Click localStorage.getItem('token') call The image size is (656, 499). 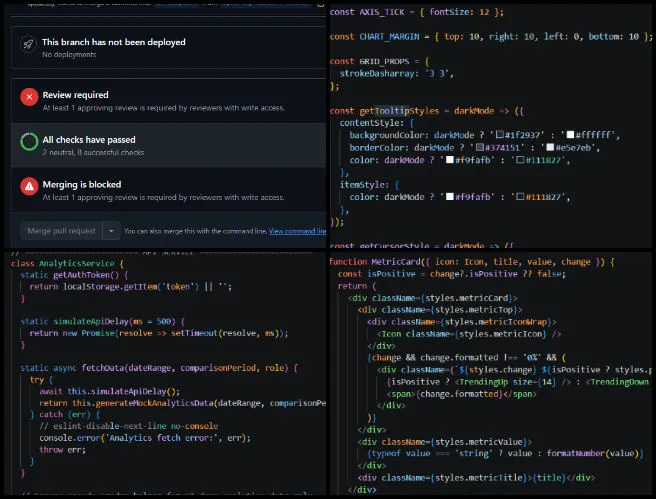click(131, 287)
